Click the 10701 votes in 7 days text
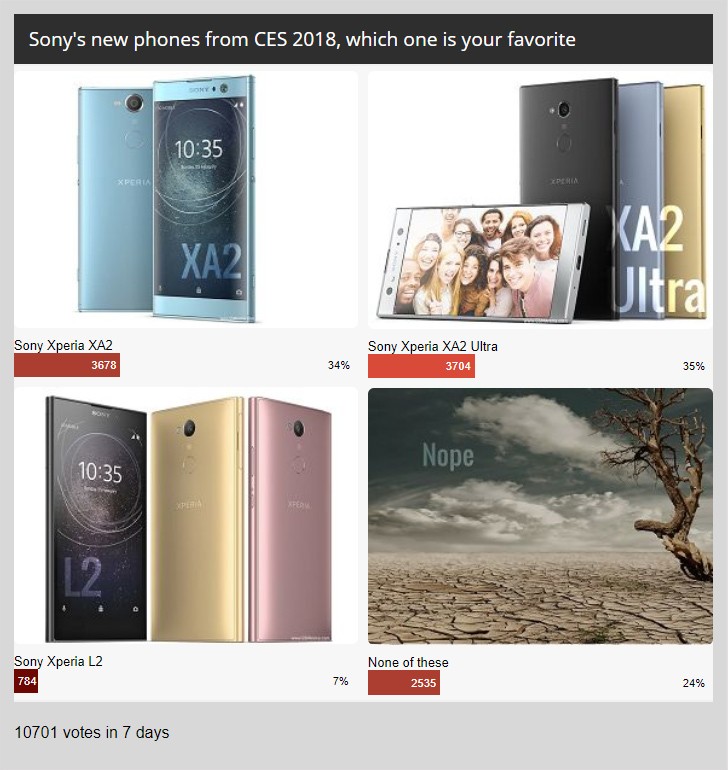This screenshot has width=728, height=770. 92,732
